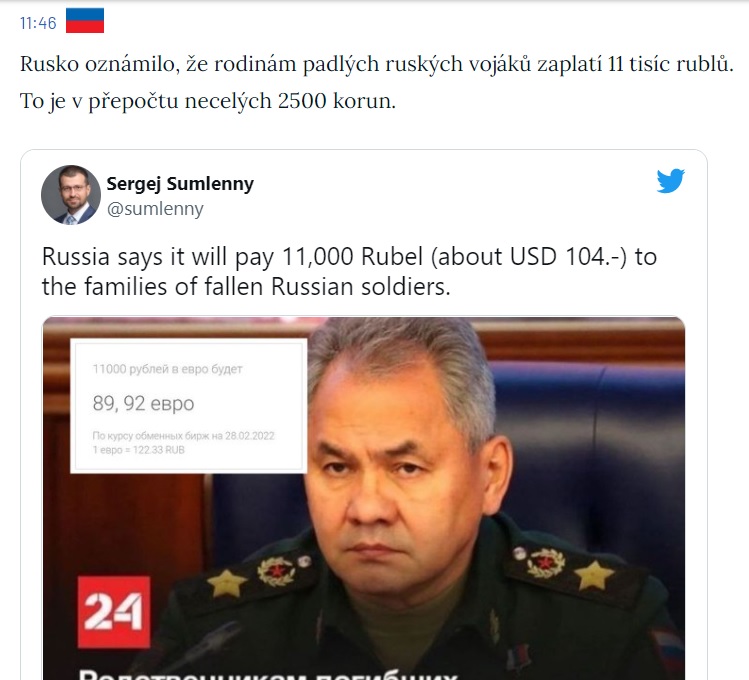749x680 pixels.
Task: Click the wreath emblem on right shoulder
Action: coord(546,563)
